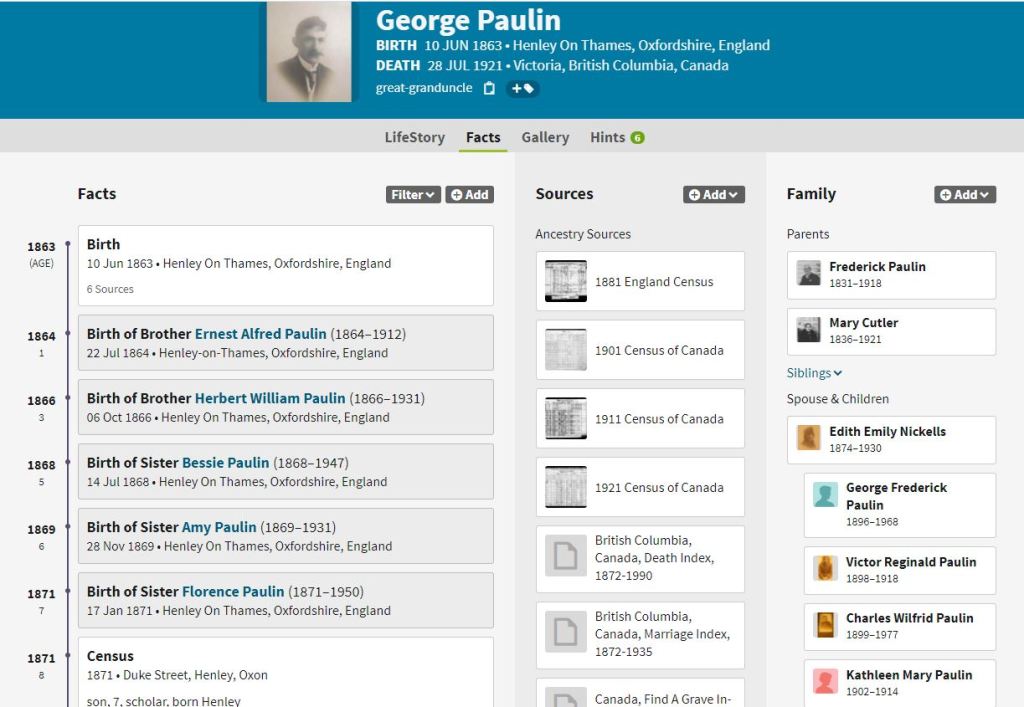Click George Frederick Paulin's teal avatar icon
1024x707 pixels.
click(x=825, y=494)
